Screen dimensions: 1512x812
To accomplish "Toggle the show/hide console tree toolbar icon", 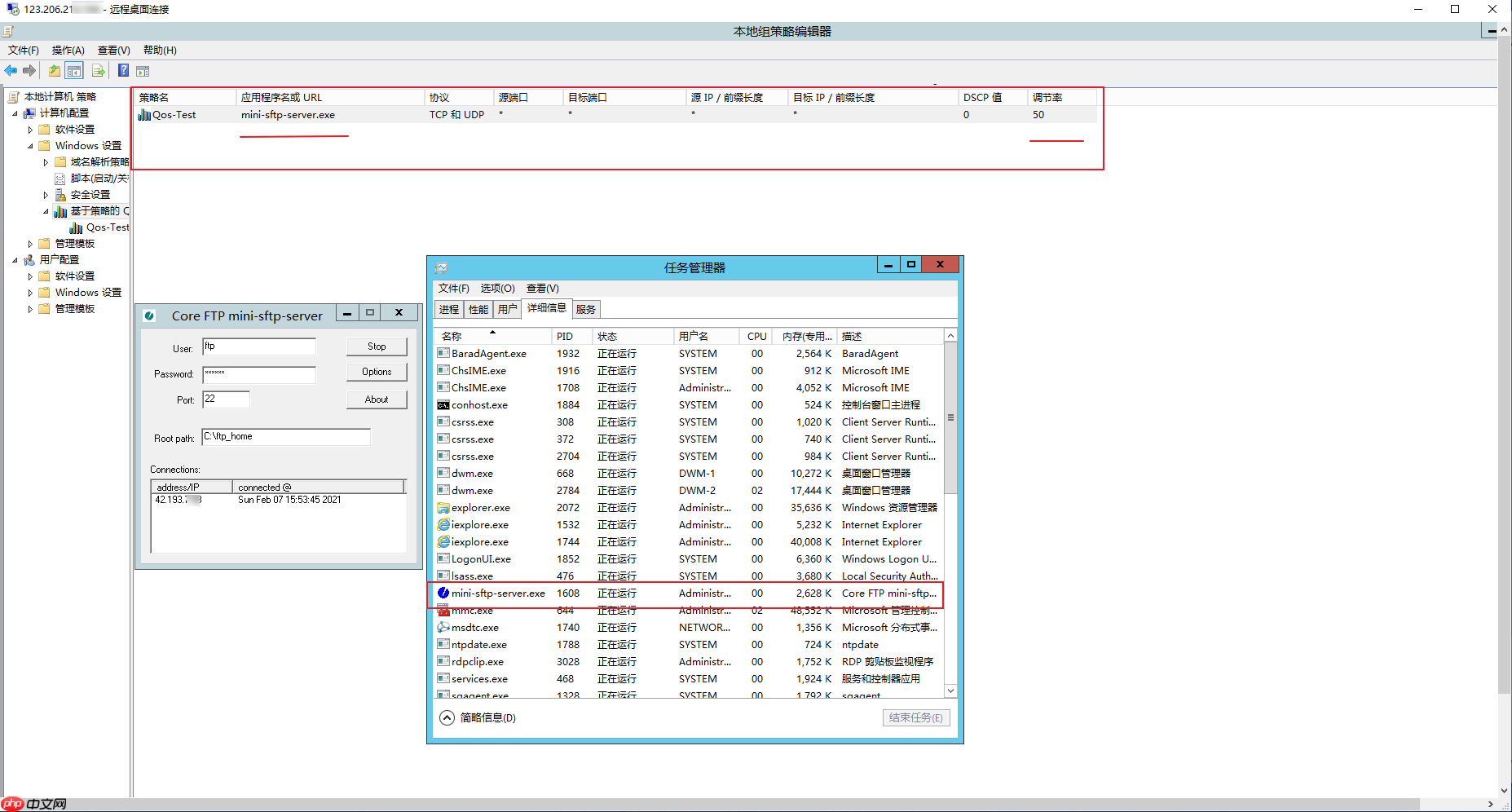I will [x=73, y=71].
